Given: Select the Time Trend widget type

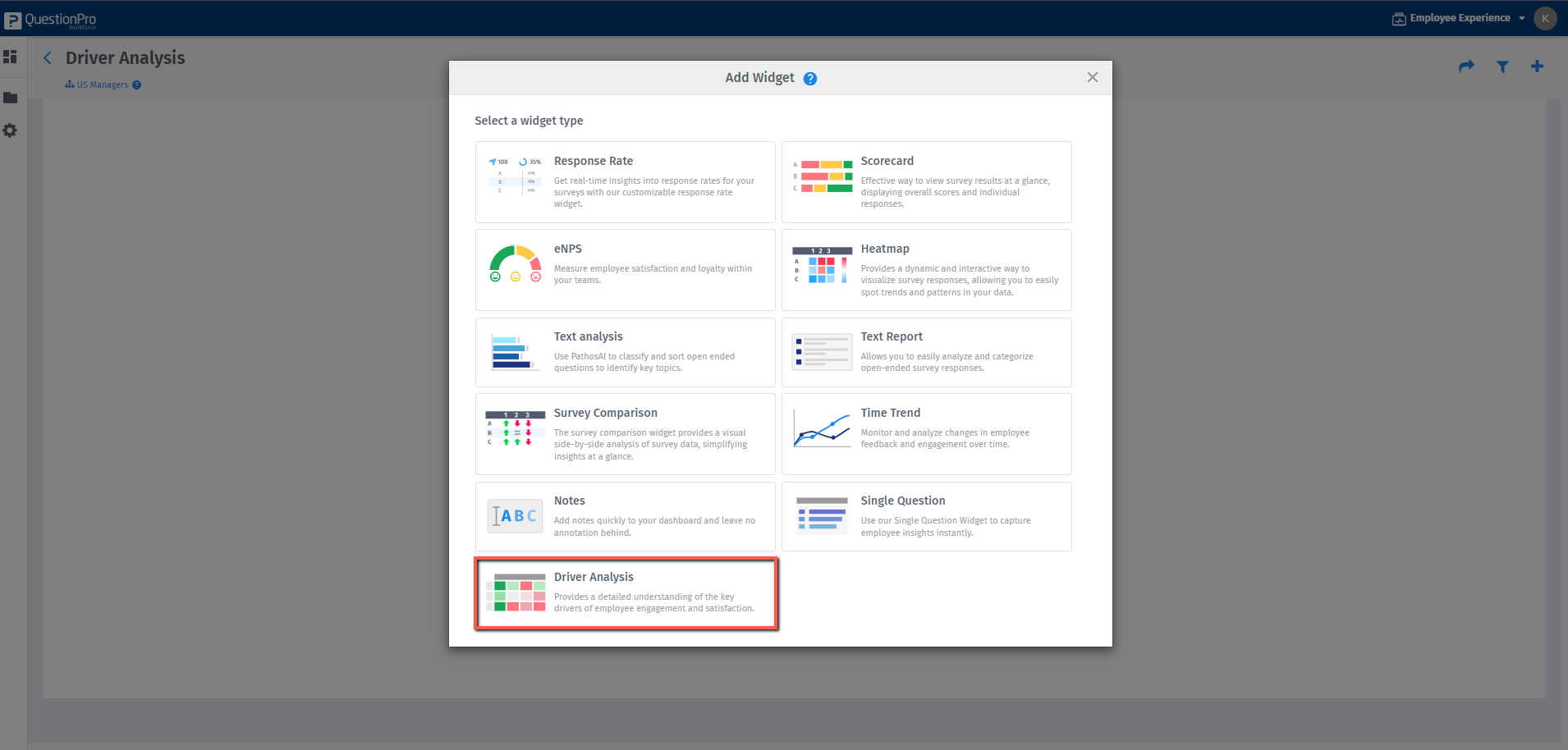Looking at the screenshot, I should click(x=926, y=433).
